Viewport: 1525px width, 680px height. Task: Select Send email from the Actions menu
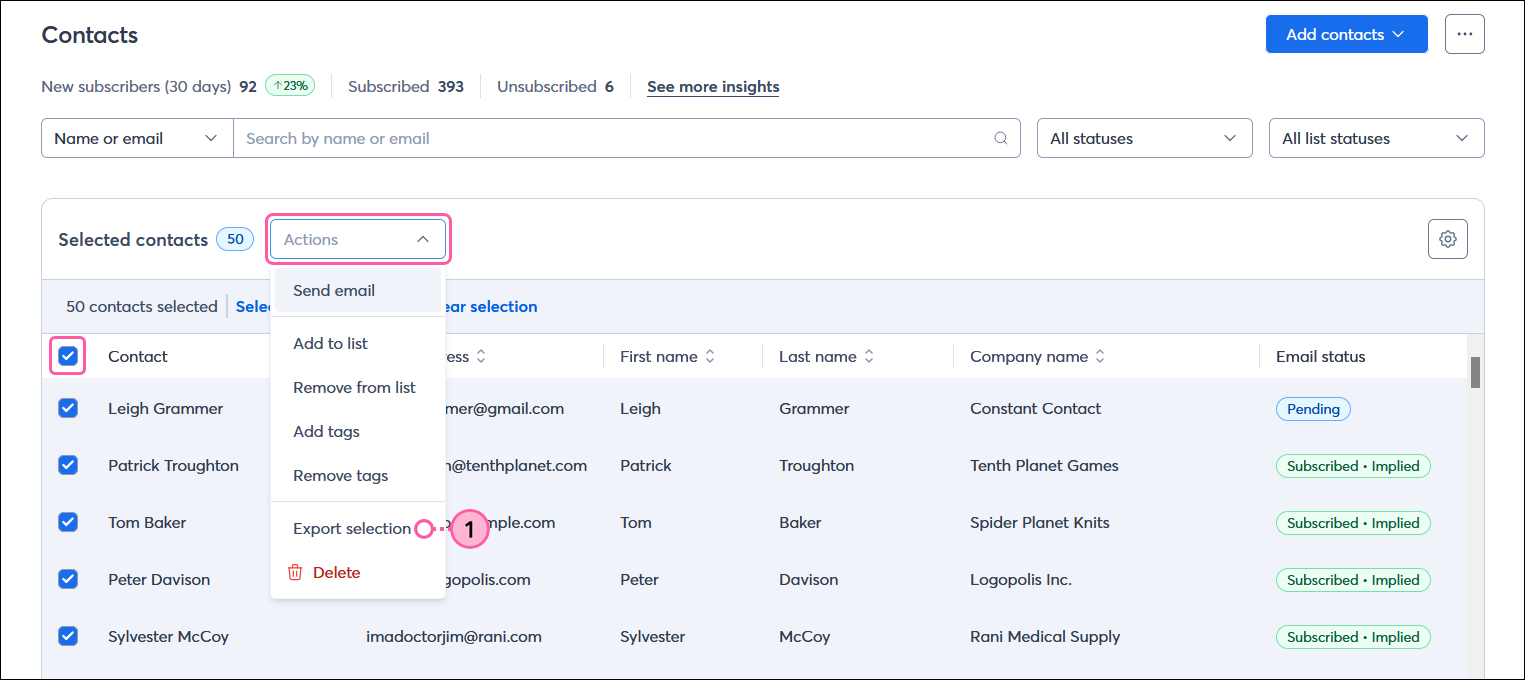(333, 290)
